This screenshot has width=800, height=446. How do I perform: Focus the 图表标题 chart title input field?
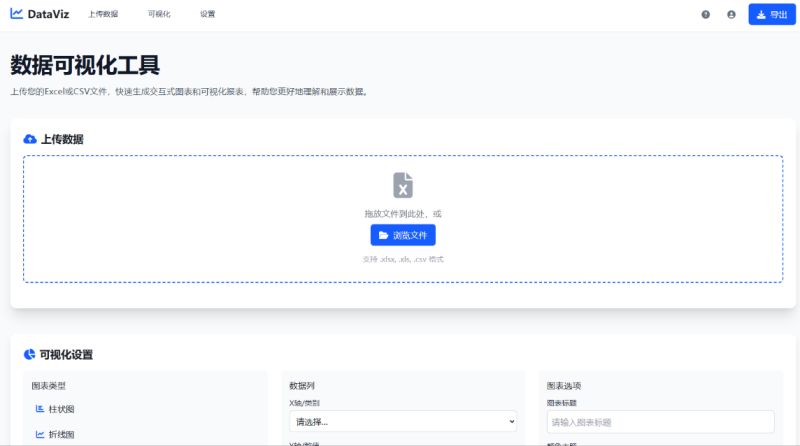click(x=661, y=422)
